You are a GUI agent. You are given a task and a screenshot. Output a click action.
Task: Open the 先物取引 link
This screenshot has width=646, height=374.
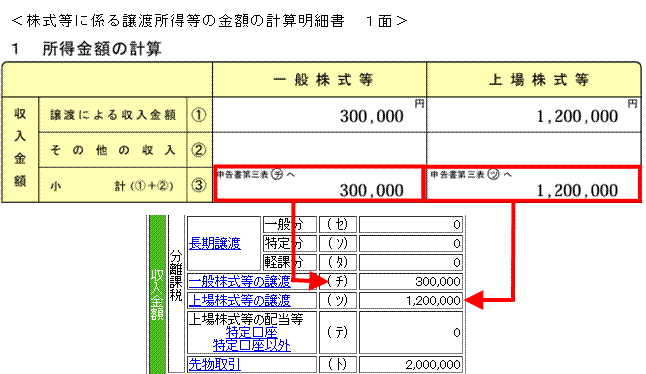tap(215, 364)
